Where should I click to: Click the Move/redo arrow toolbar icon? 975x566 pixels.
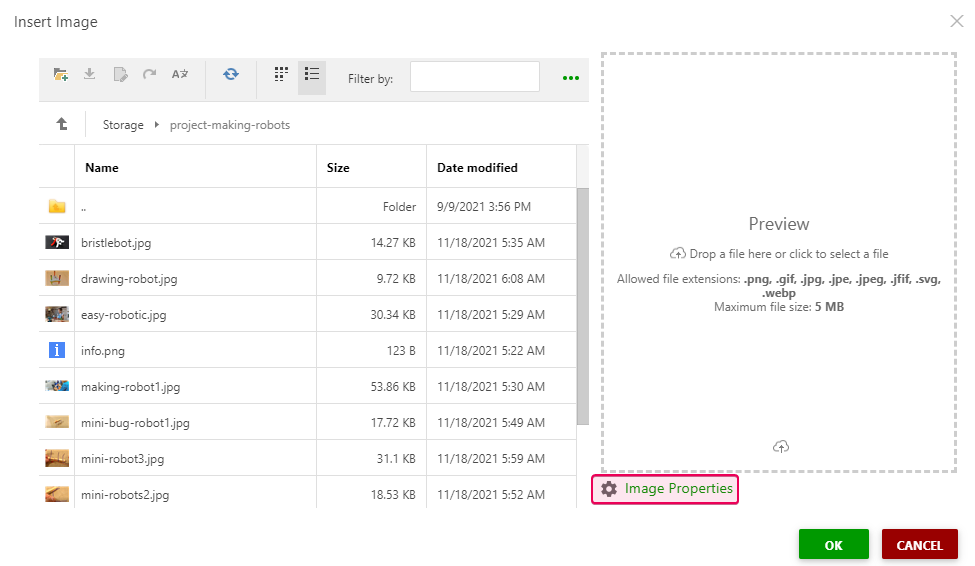tap(149, 75)
